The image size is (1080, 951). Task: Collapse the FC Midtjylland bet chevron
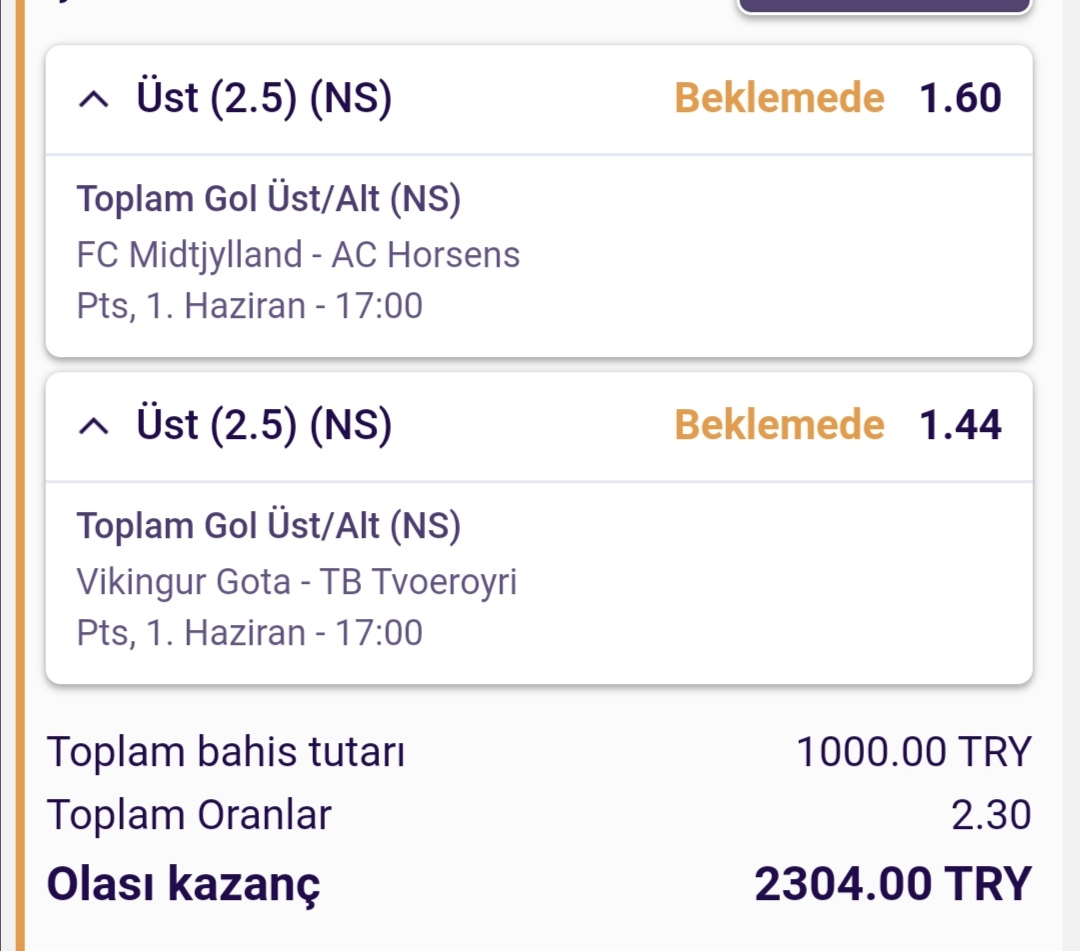click(94, 100)
